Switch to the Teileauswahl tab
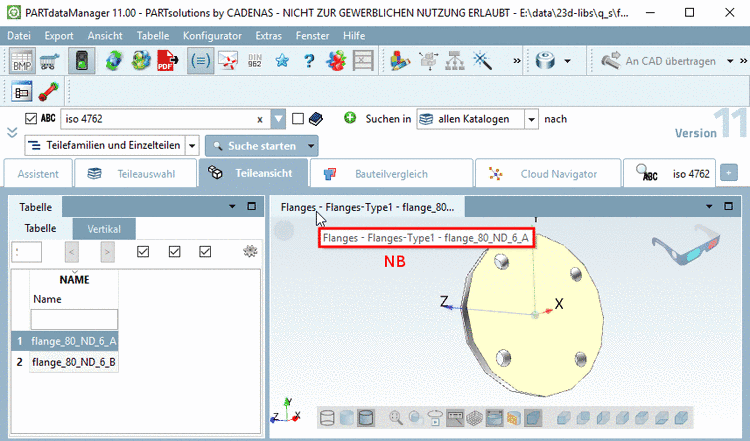 (x=136, y=174)
